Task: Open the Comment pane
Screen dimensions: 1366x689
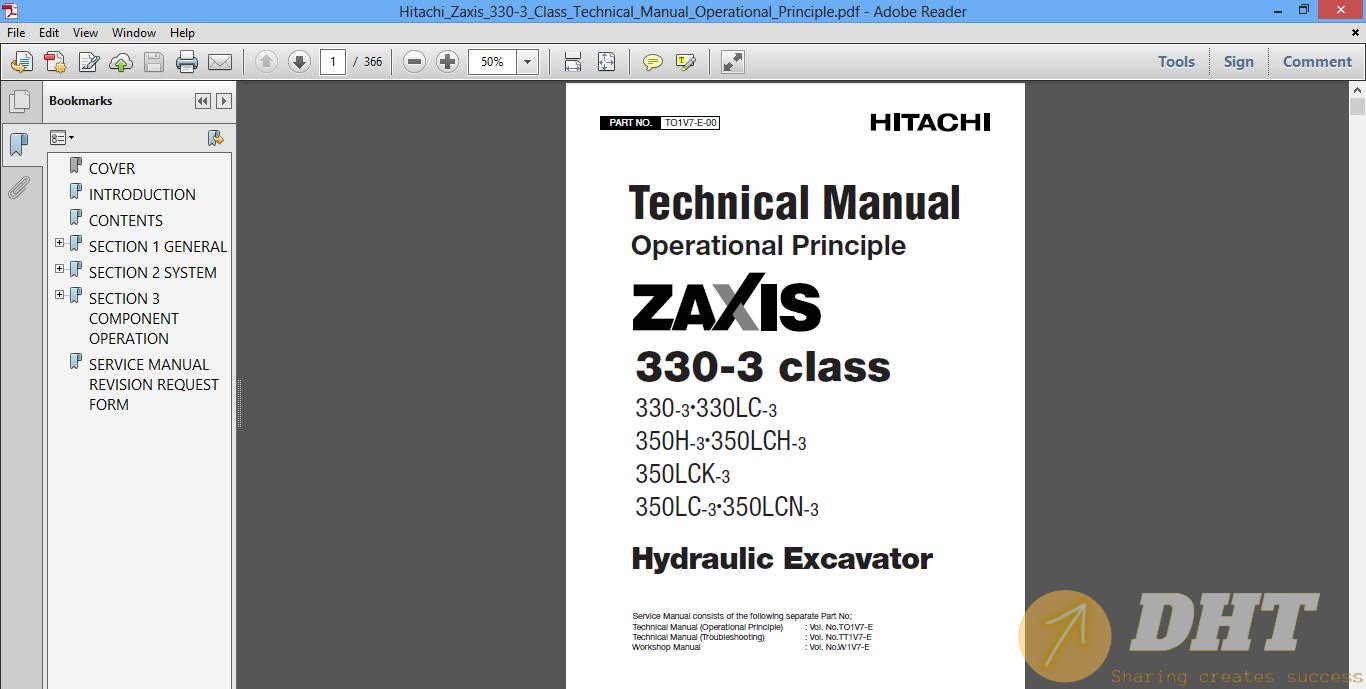Action: [x=1317, y=62]
